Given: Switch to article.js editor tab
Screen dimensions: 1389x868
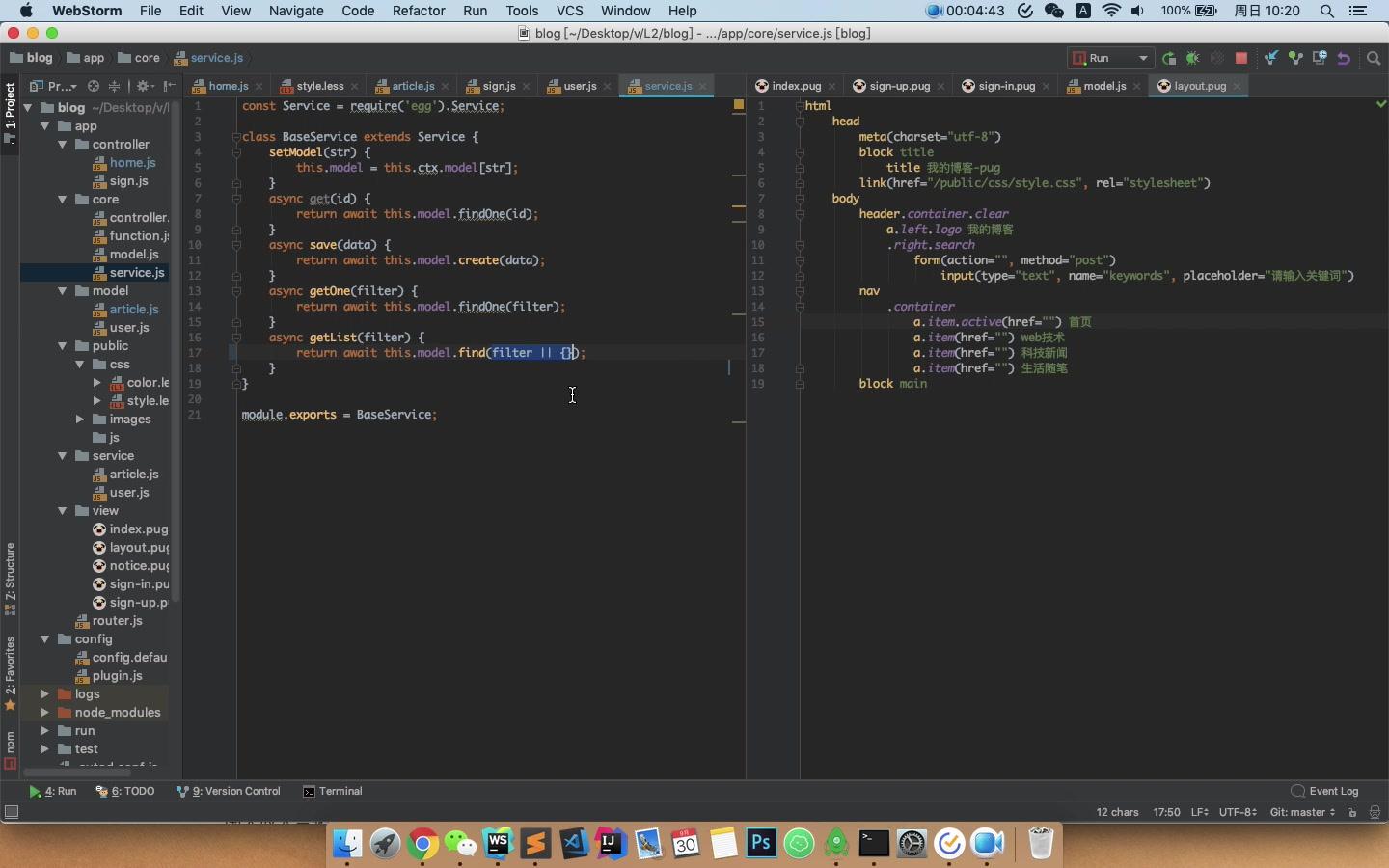Looking at the screenshot, I should coord(413,86).
